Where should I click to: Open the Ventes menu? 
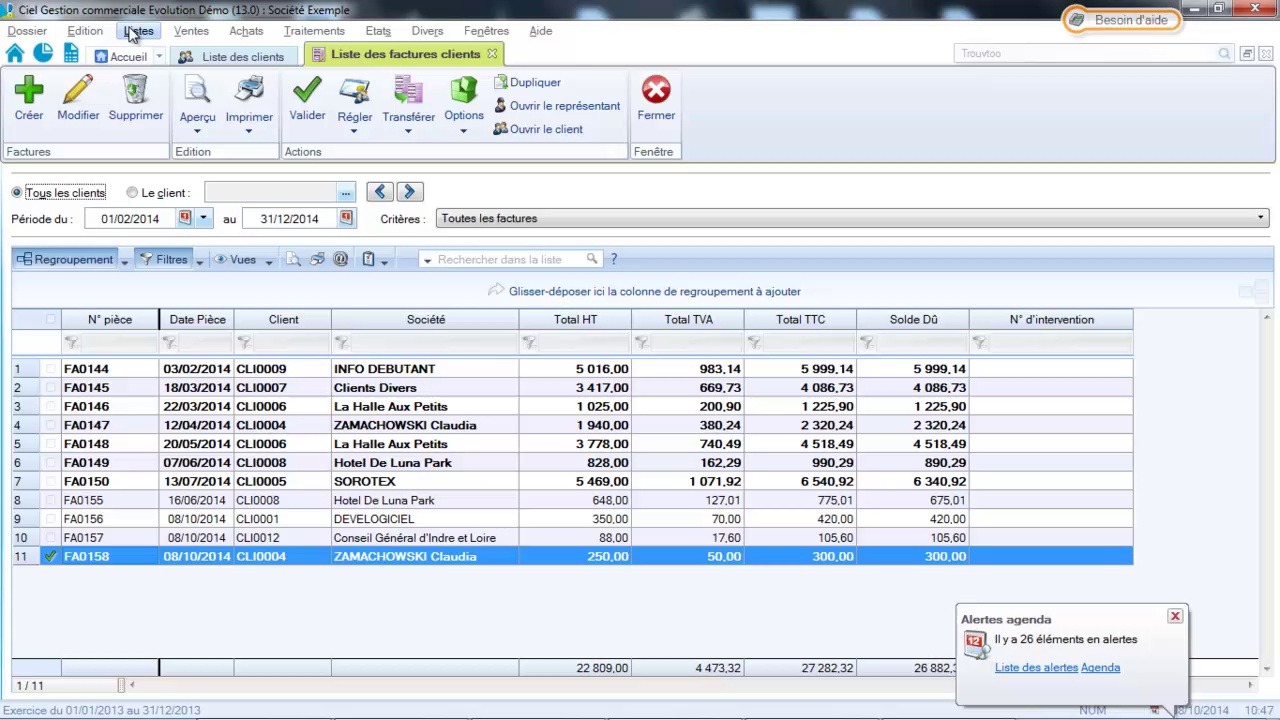coord(191,31)
